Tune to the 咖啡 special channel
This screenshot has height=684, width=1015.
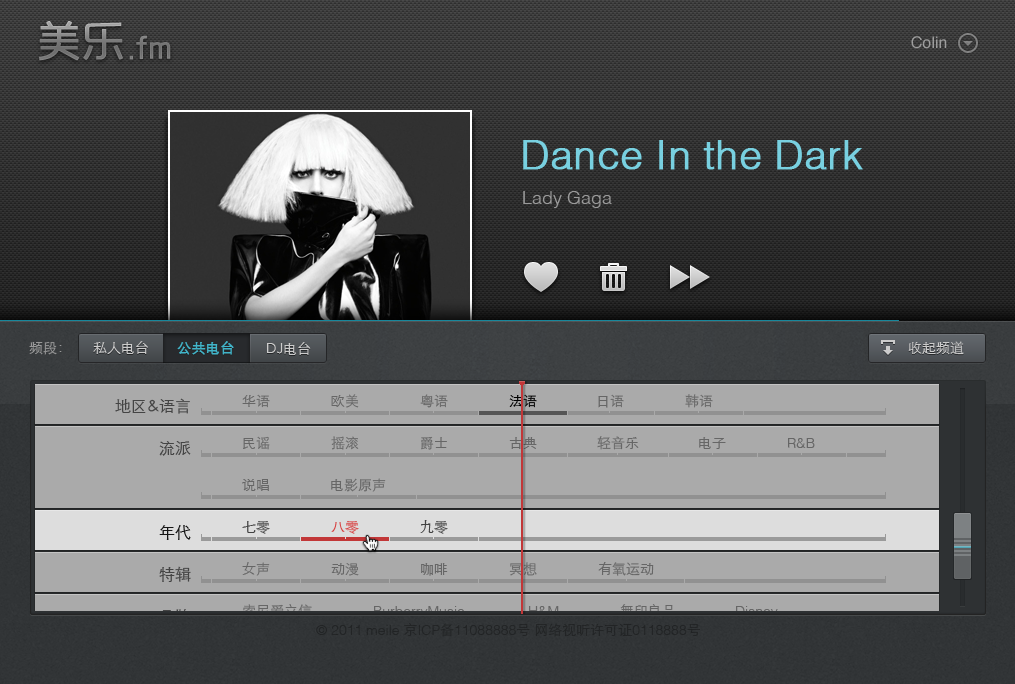pos(434,569)
